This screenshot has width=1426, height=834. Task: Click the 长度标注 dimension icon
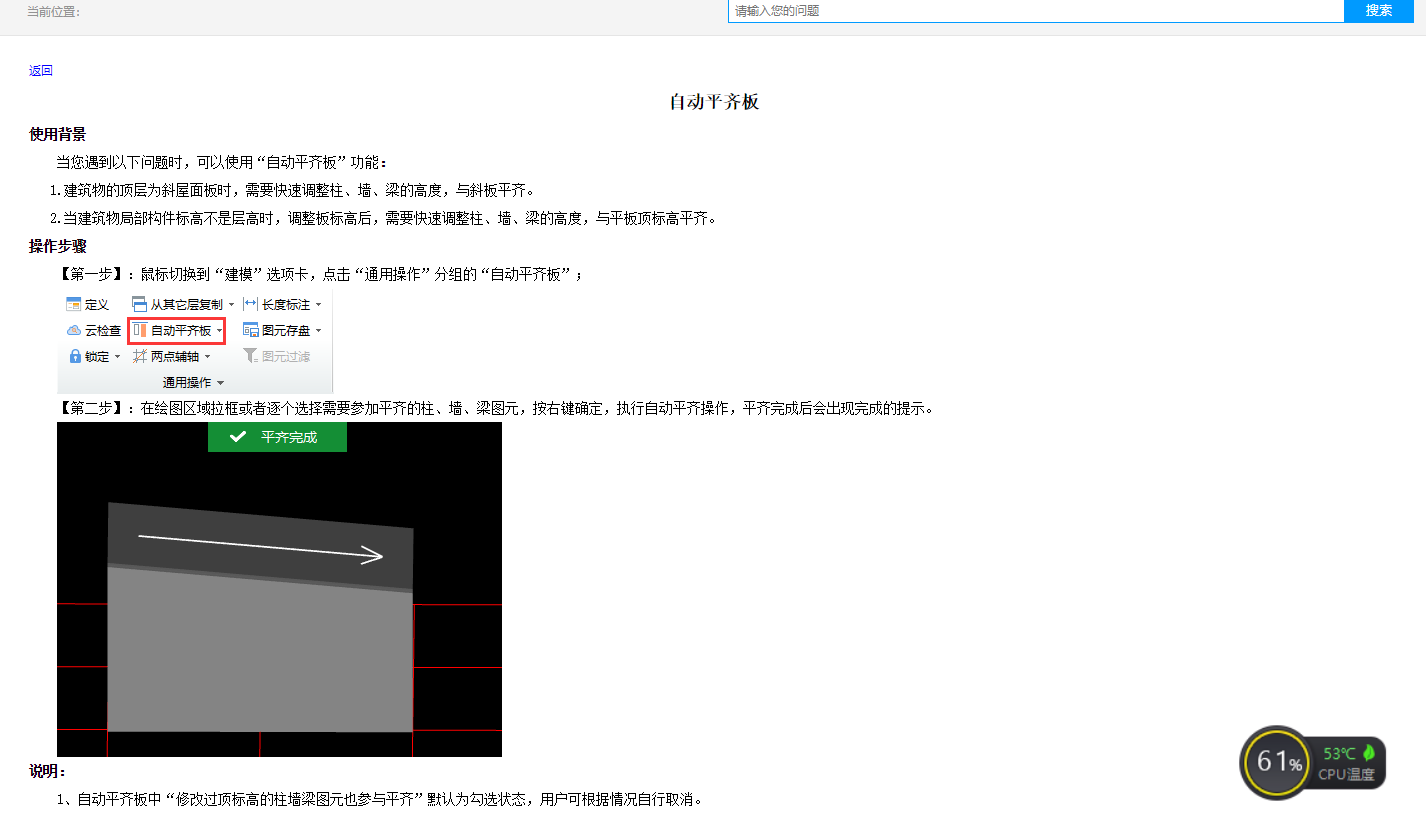coord(251,304)
